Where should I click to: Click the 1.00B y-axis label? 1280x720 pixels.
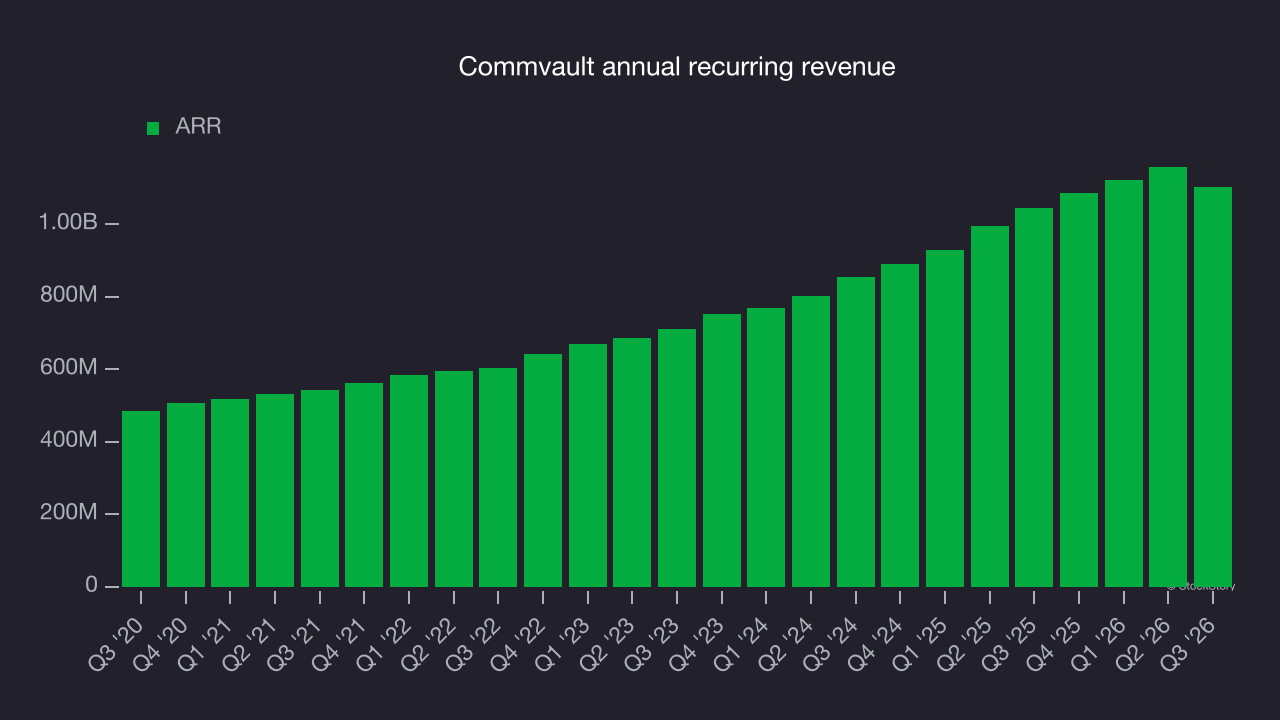(x=68, y=222)
